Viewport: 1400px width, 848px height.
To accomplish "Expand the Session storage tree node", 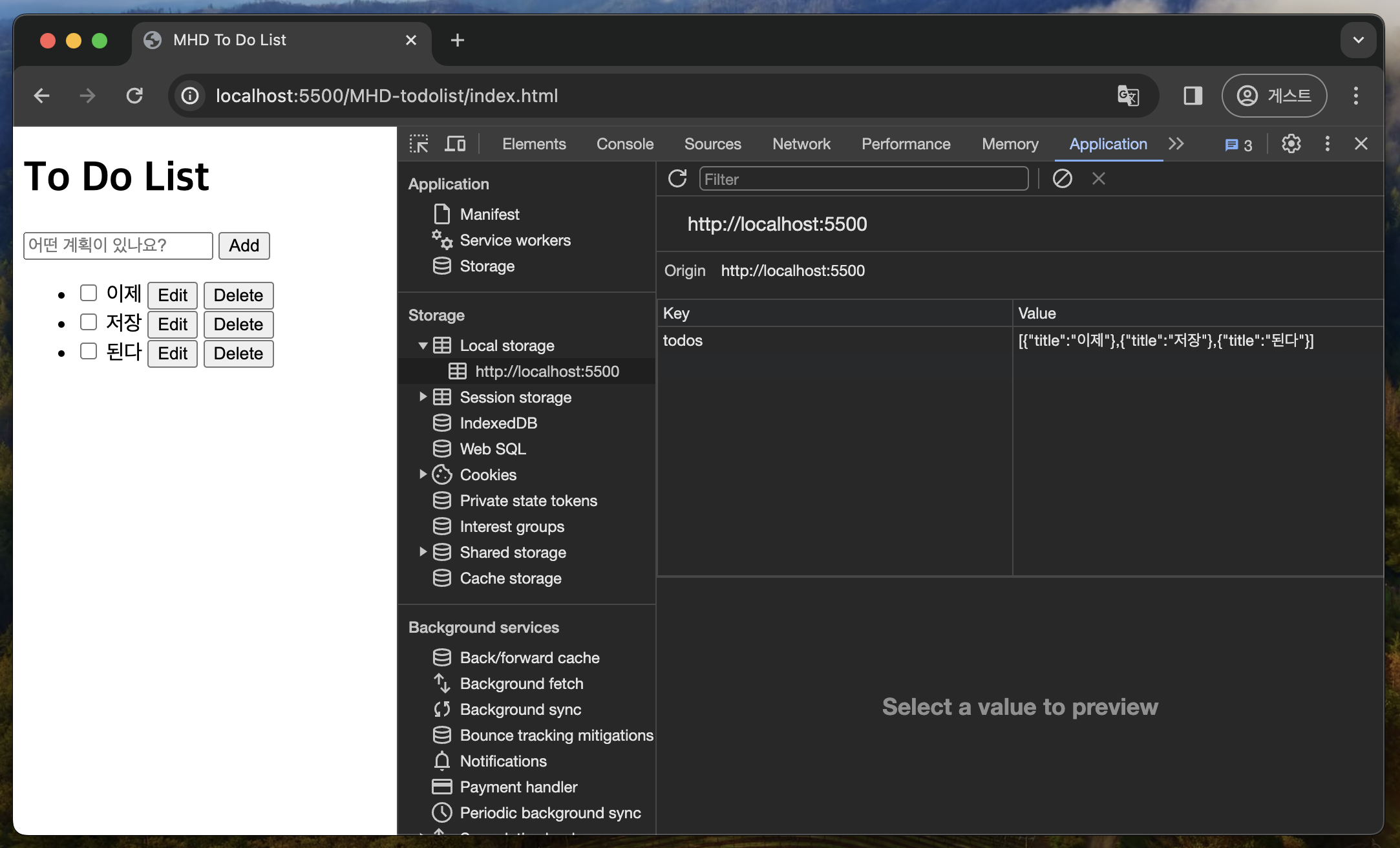I will pyautogui.click(x=423, y=397).
